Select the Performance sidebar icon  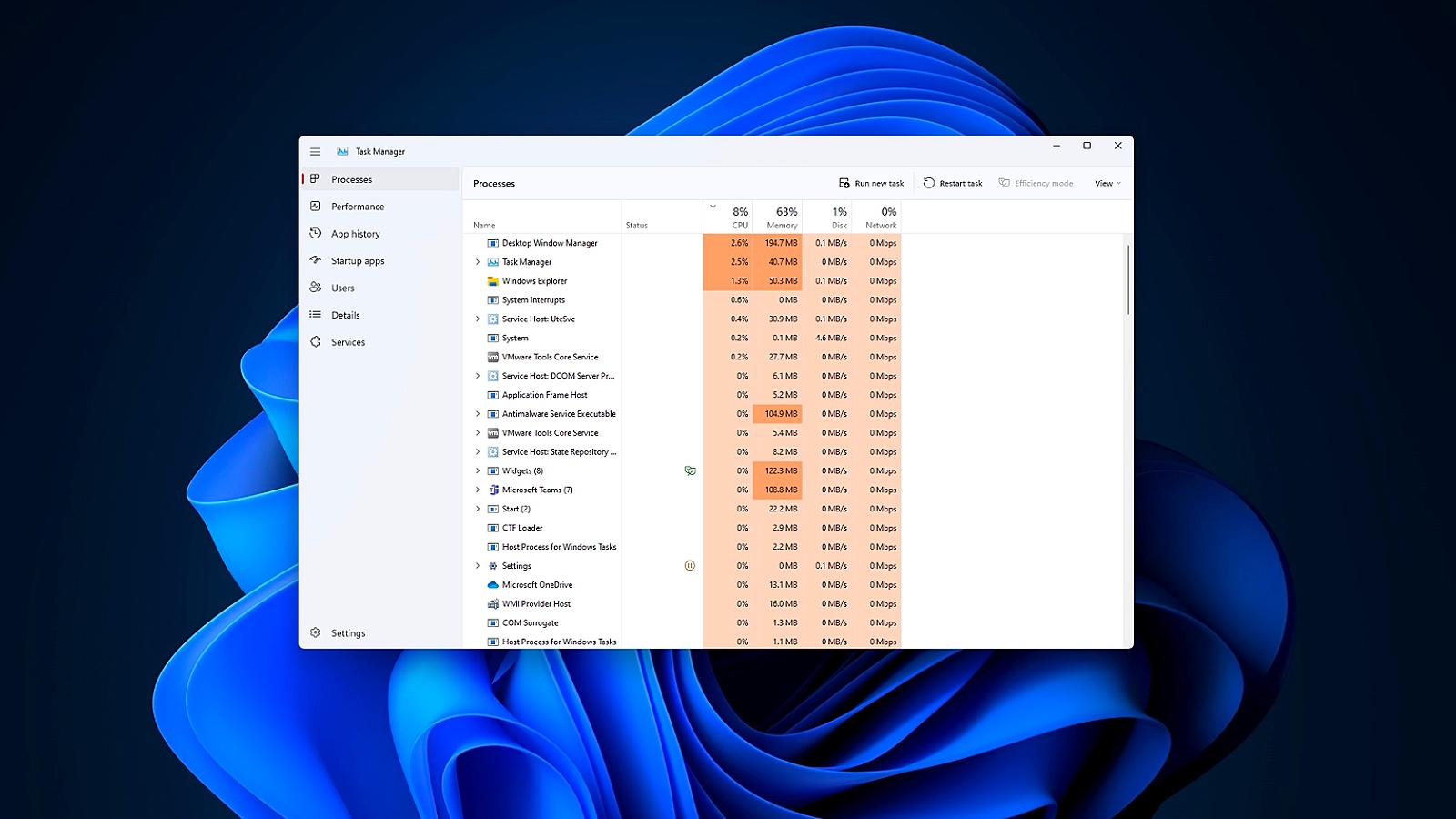tap(315, 207)
